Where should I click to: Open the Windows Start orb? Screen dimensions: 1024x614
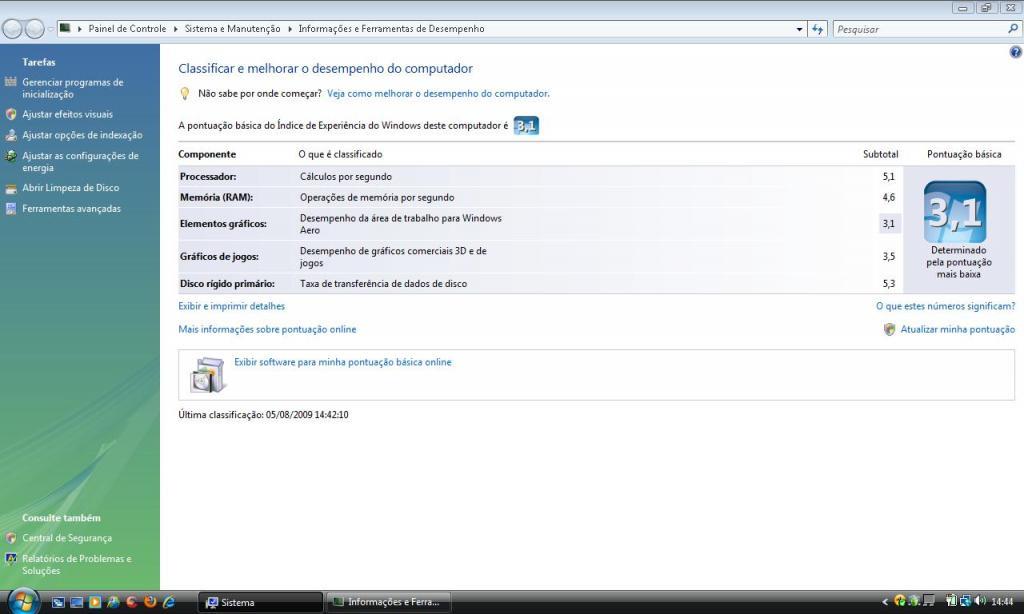pos(24,600)
